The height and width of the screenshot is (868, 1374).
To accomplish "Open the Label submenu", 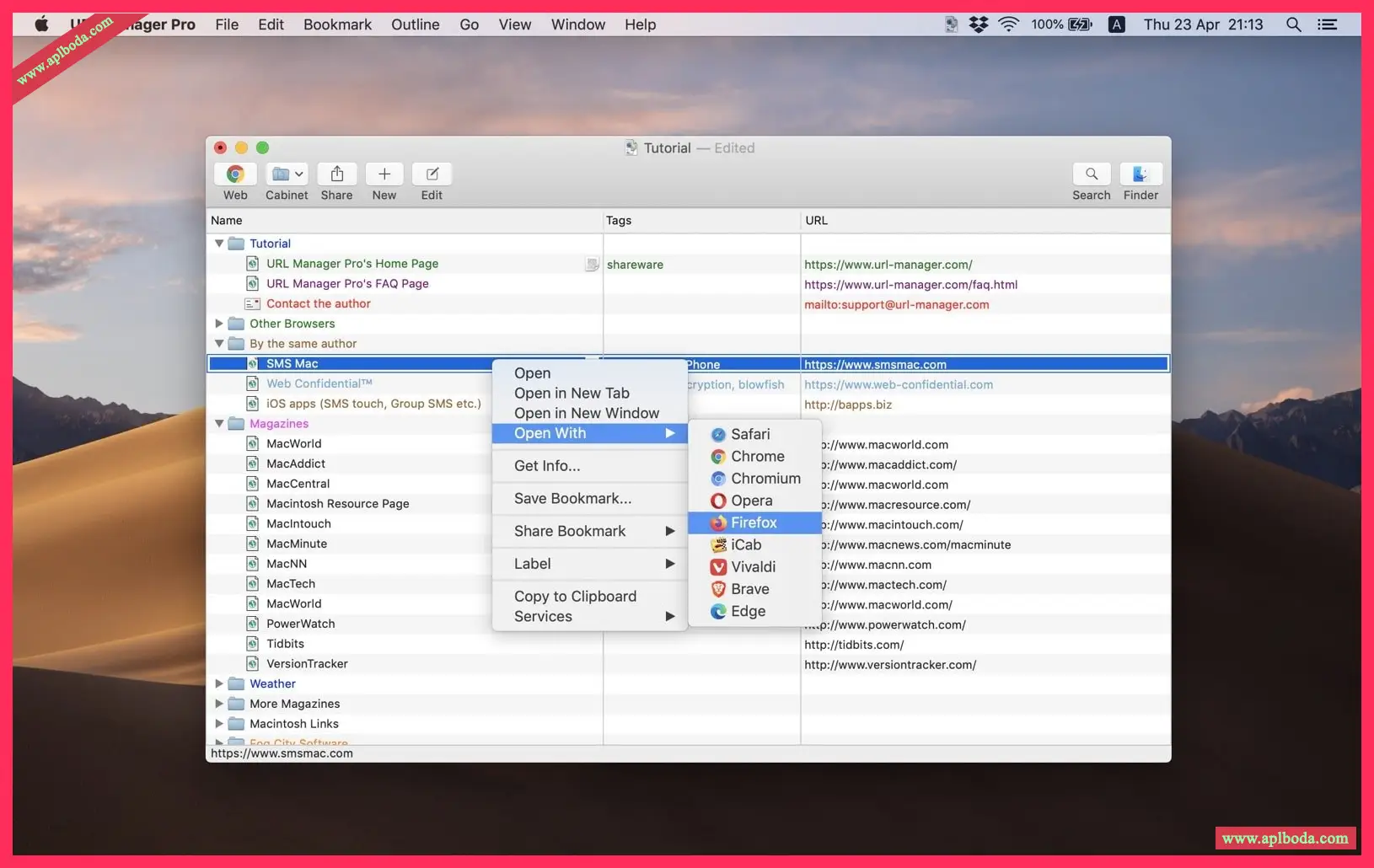I will 590,564.
